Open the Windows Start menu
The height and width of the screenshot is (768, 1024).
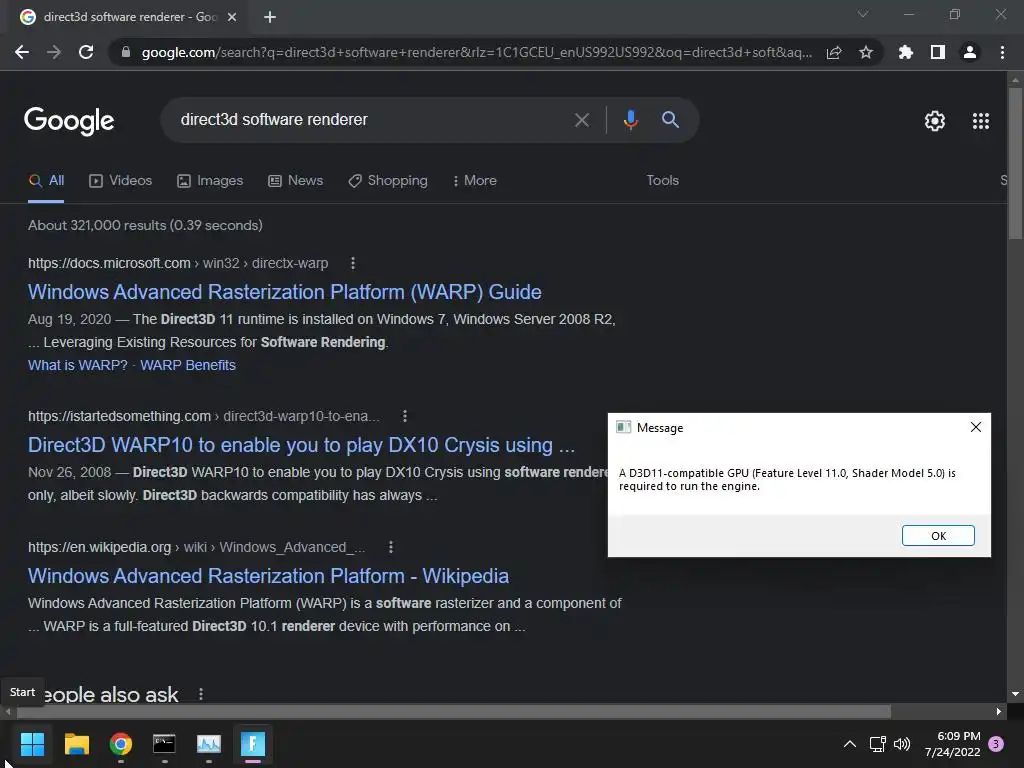[x=32, y=744]
